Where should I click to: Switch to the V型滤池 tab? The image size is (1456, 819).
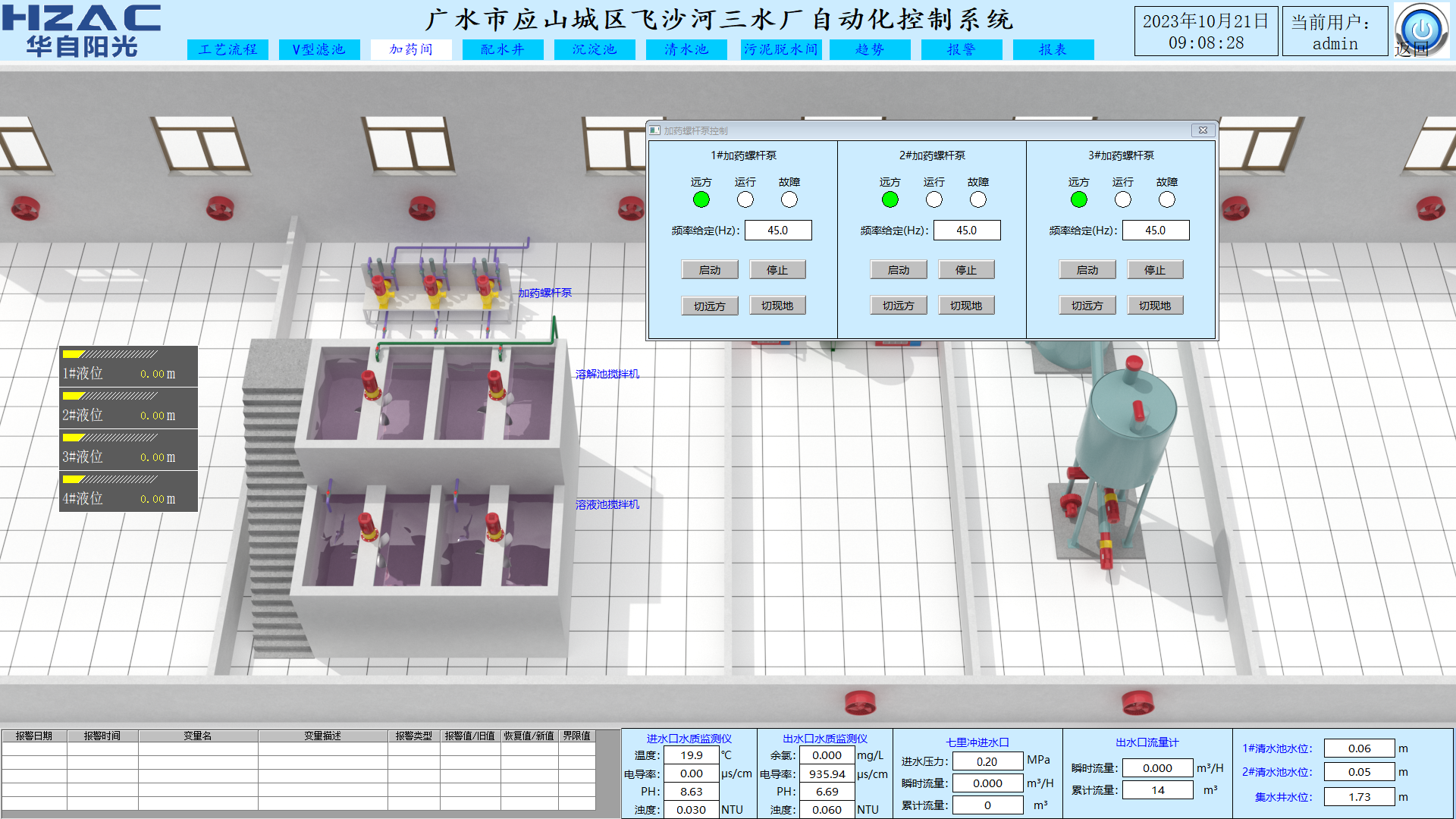[319, 49]
